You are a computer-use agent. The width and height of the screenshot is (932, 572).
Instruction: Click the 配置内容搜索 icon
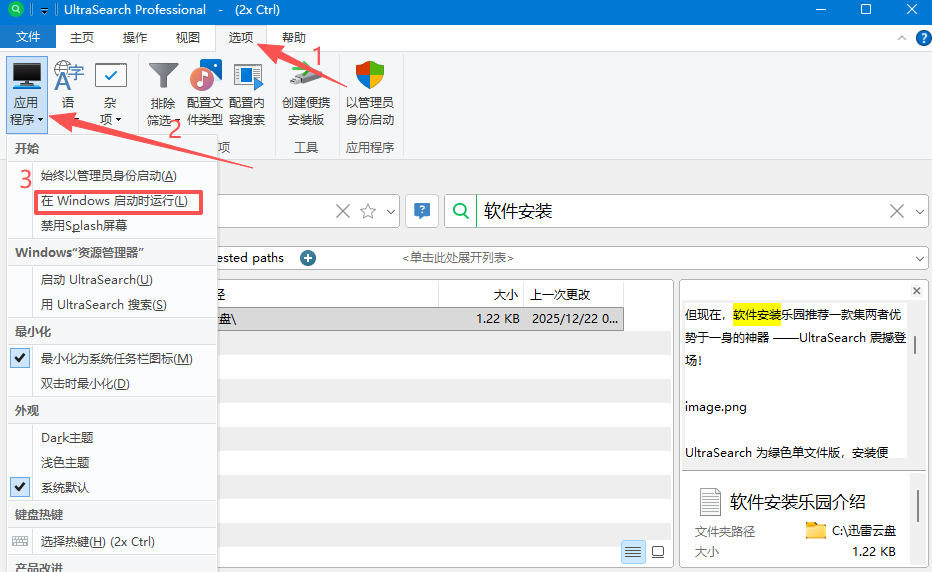246,77
